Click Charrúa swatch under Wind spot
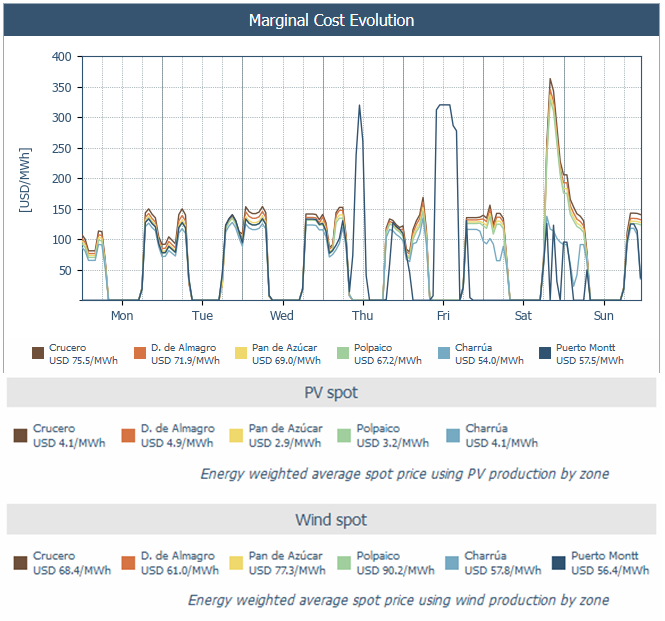The image size is (665, 621). [452, 563]
